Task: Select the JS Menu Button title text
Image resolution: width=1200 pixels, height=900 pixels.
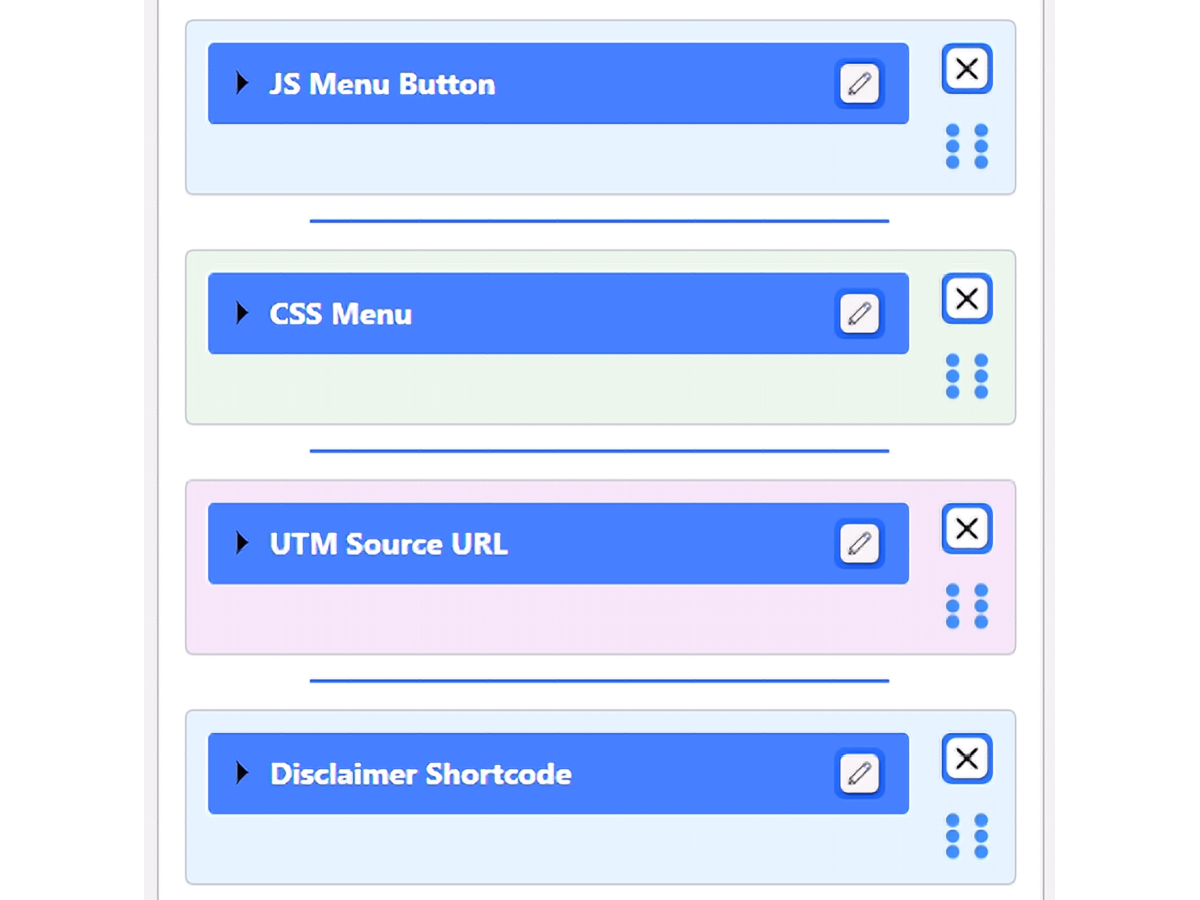Action: (382, 84)
